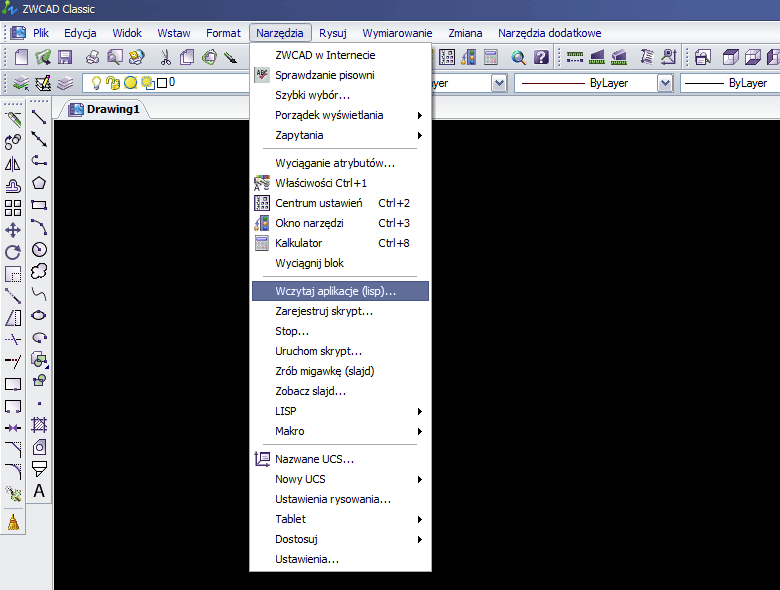Screen dimensions: 780x590
Task: Open the red linetype ByLayer dropdown arrow
Action: 665,83
